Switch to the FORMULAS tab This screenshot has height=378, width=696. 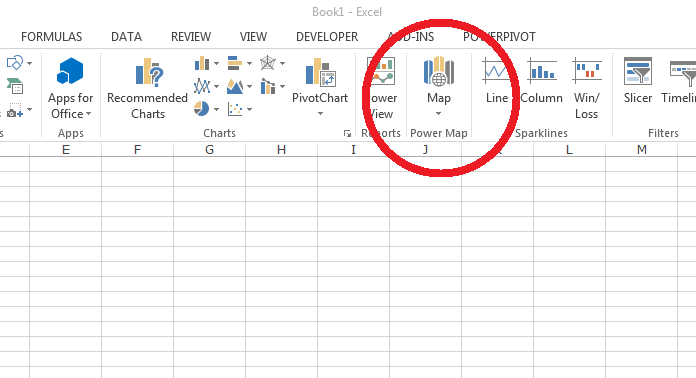click(51, 37)
